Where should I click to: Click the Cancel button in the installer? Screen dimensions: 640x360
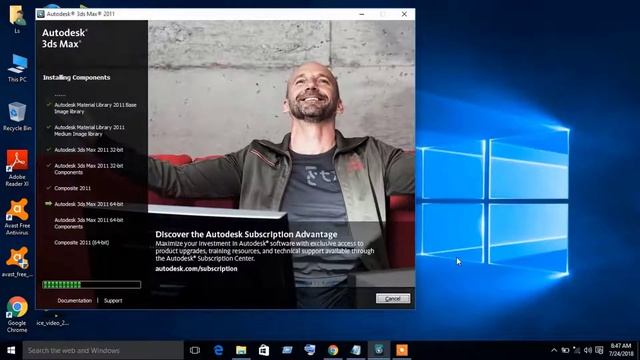[x=393, y=299]
